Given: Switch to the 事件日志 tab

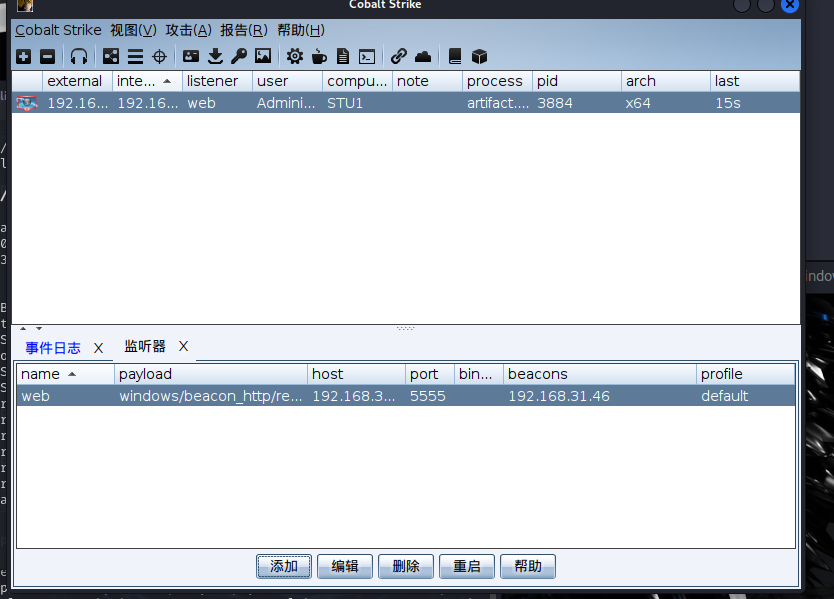Looking at the screenshot, I should pos(53,348).
